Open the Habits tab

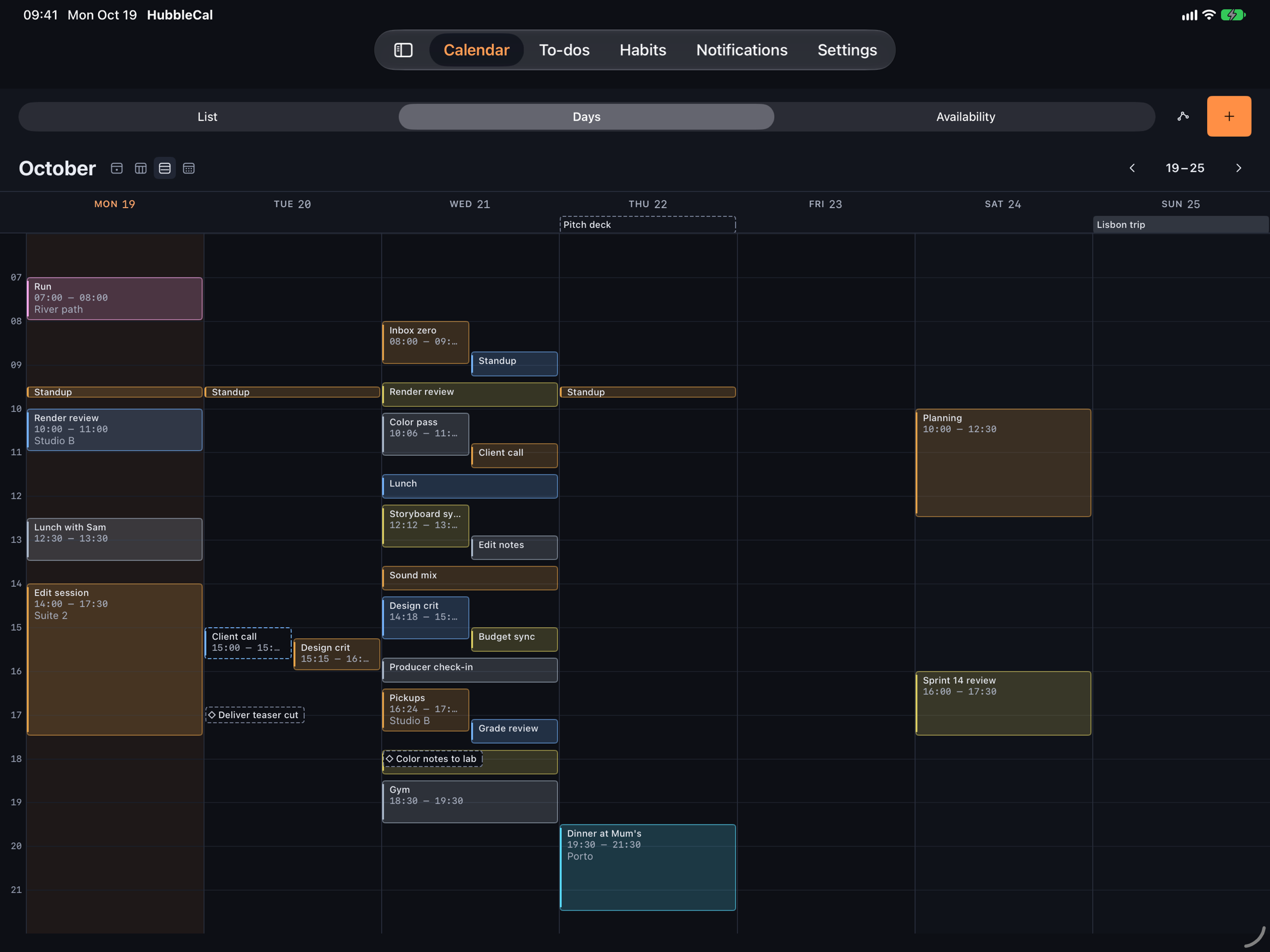point(643,50)
